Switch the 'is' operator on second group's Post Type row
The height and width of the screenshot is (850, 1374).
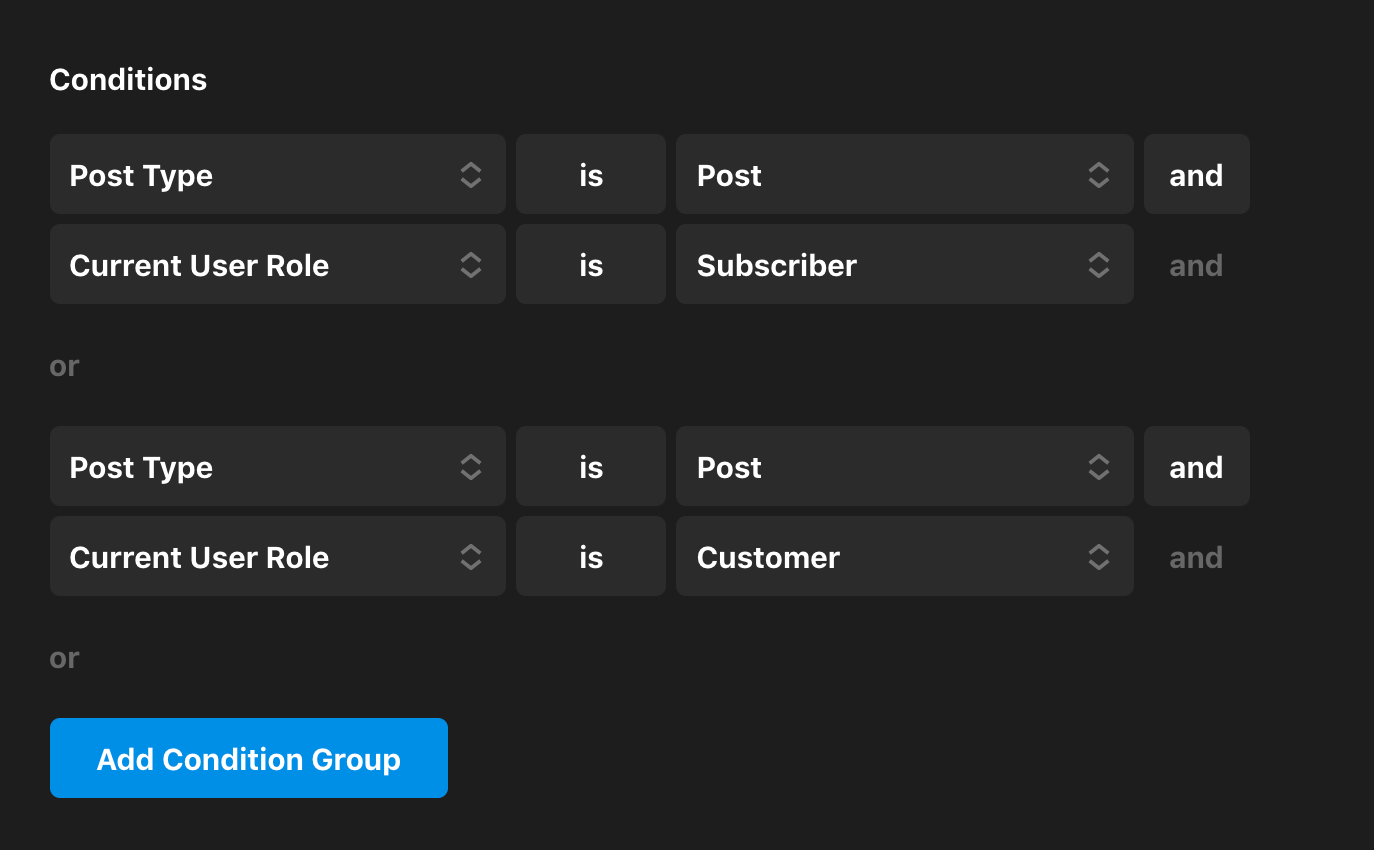(590, 467)
